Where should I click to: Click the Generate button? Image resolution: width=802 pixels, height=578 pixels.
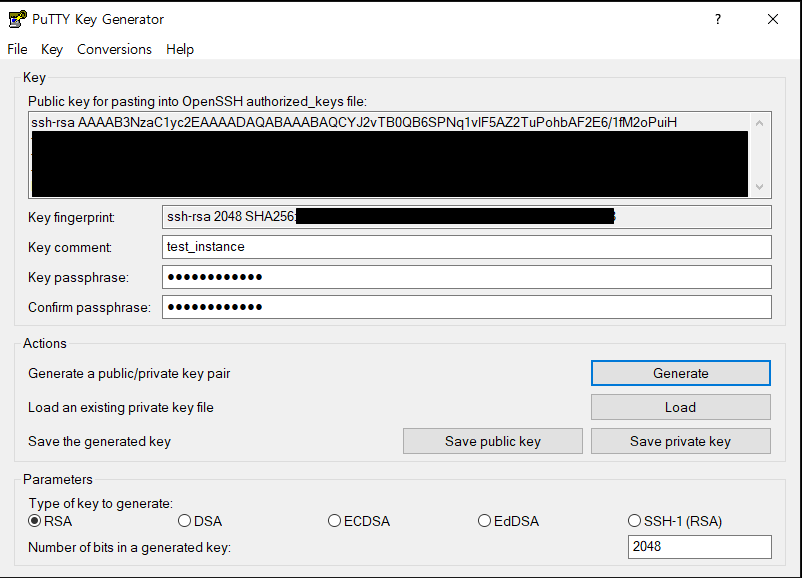click(x=681, y=373)
